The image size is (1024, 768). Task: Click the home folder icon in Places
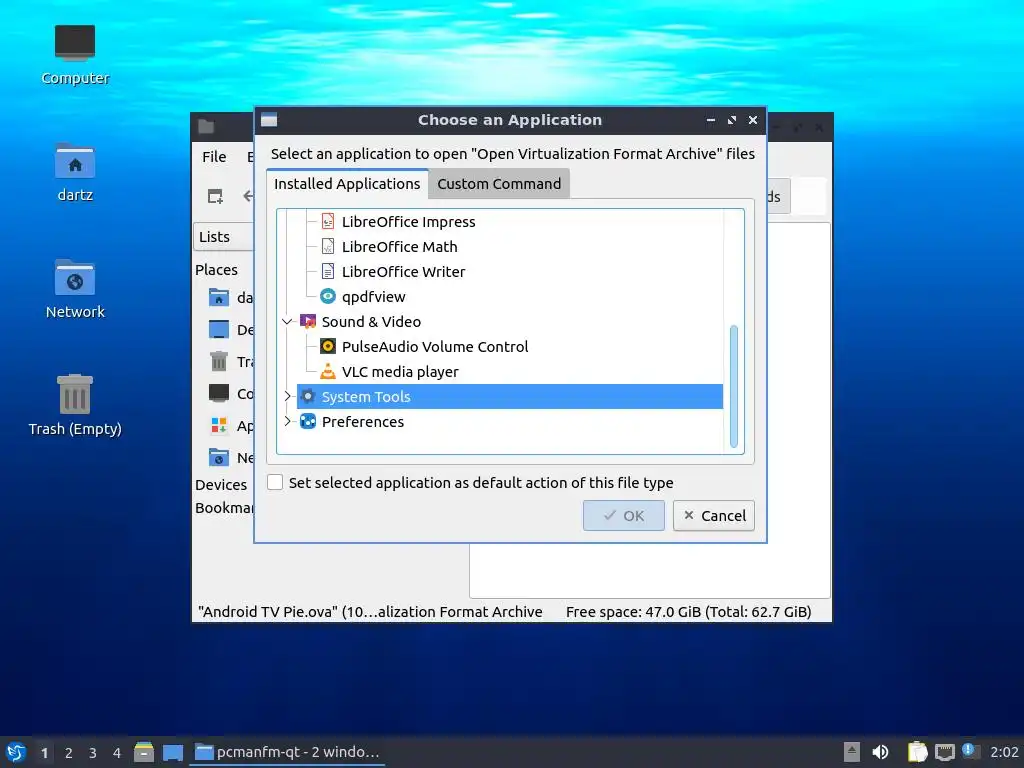click(x=219, y=298)
